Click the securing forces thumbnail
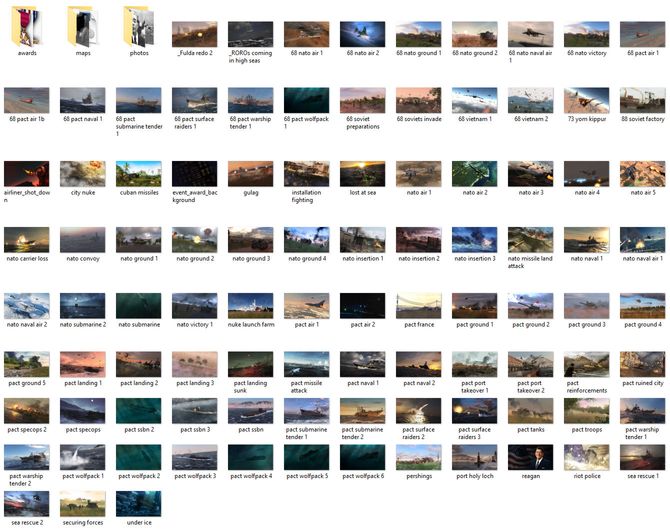The width and height of the screenshot is (670, 529). [x=83, y=503]
